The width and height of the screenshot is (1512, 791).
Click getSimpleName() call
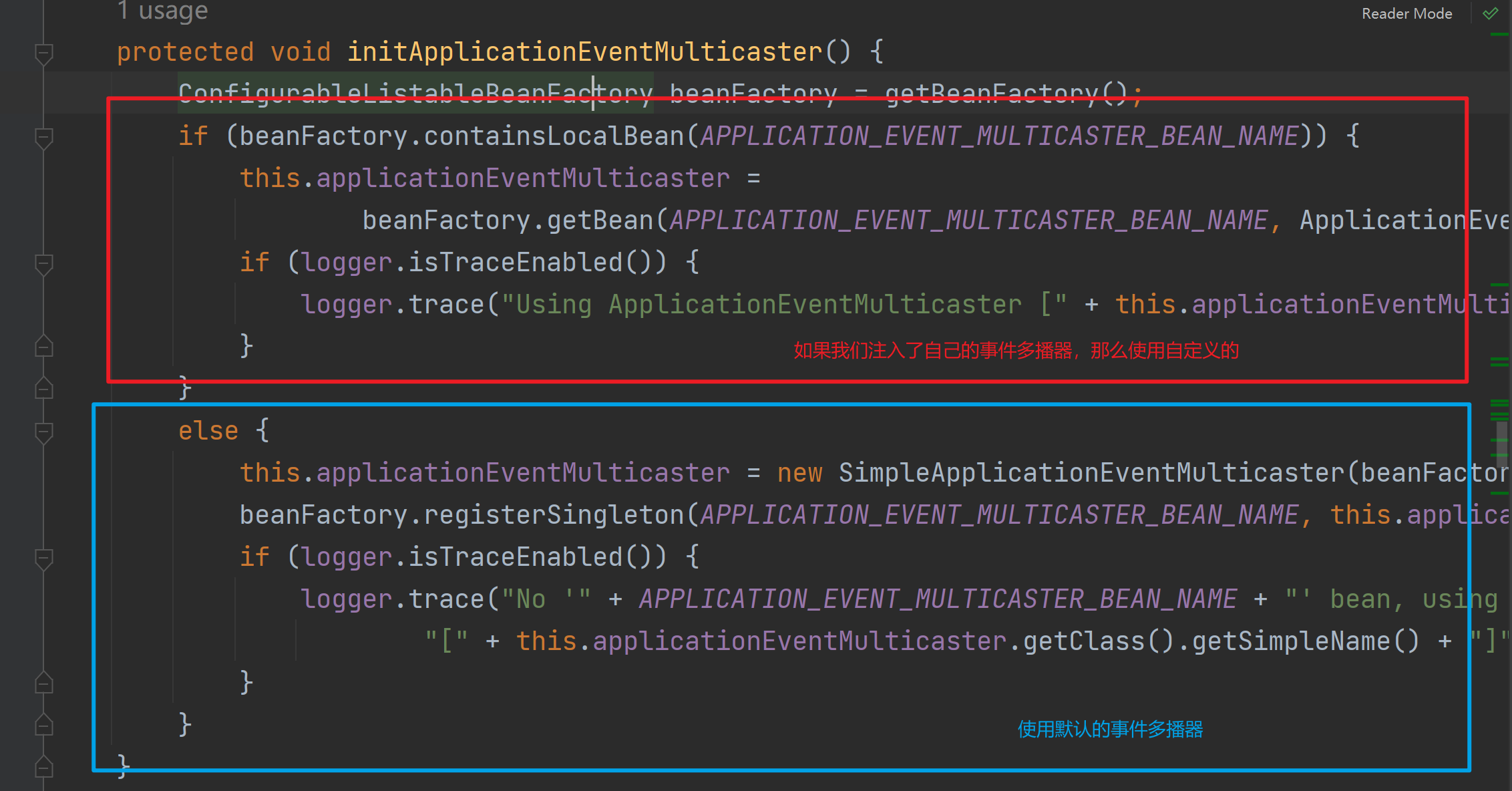pos(1305,641)
